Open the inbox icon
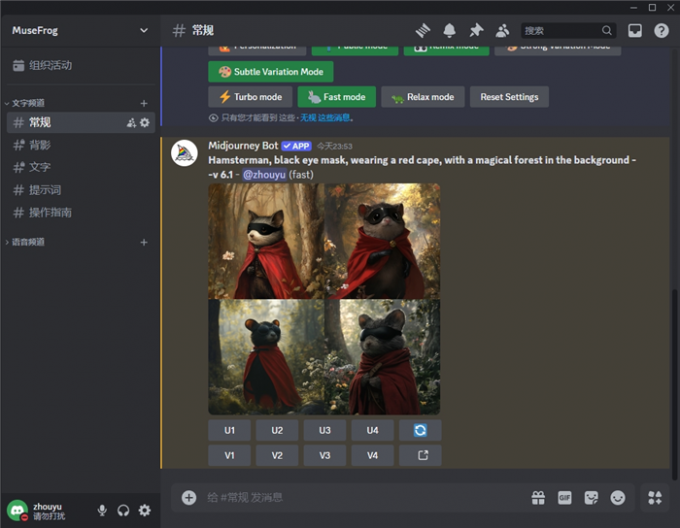 [x=635, y=30]
